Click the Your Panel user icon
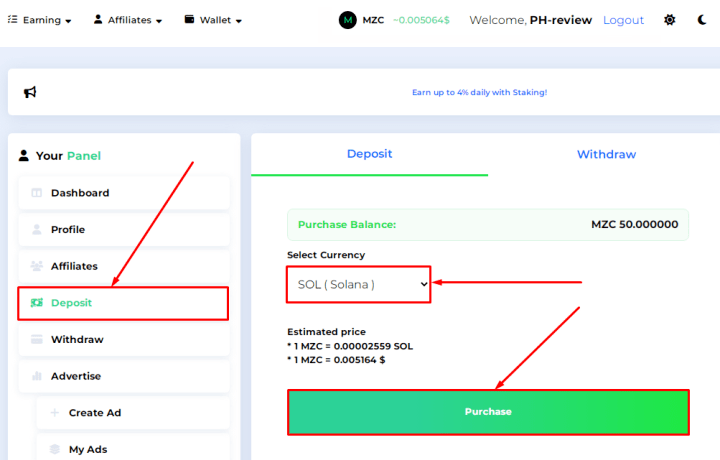Image resolution: width=720 pixels, height=460 pixels. 23,156
